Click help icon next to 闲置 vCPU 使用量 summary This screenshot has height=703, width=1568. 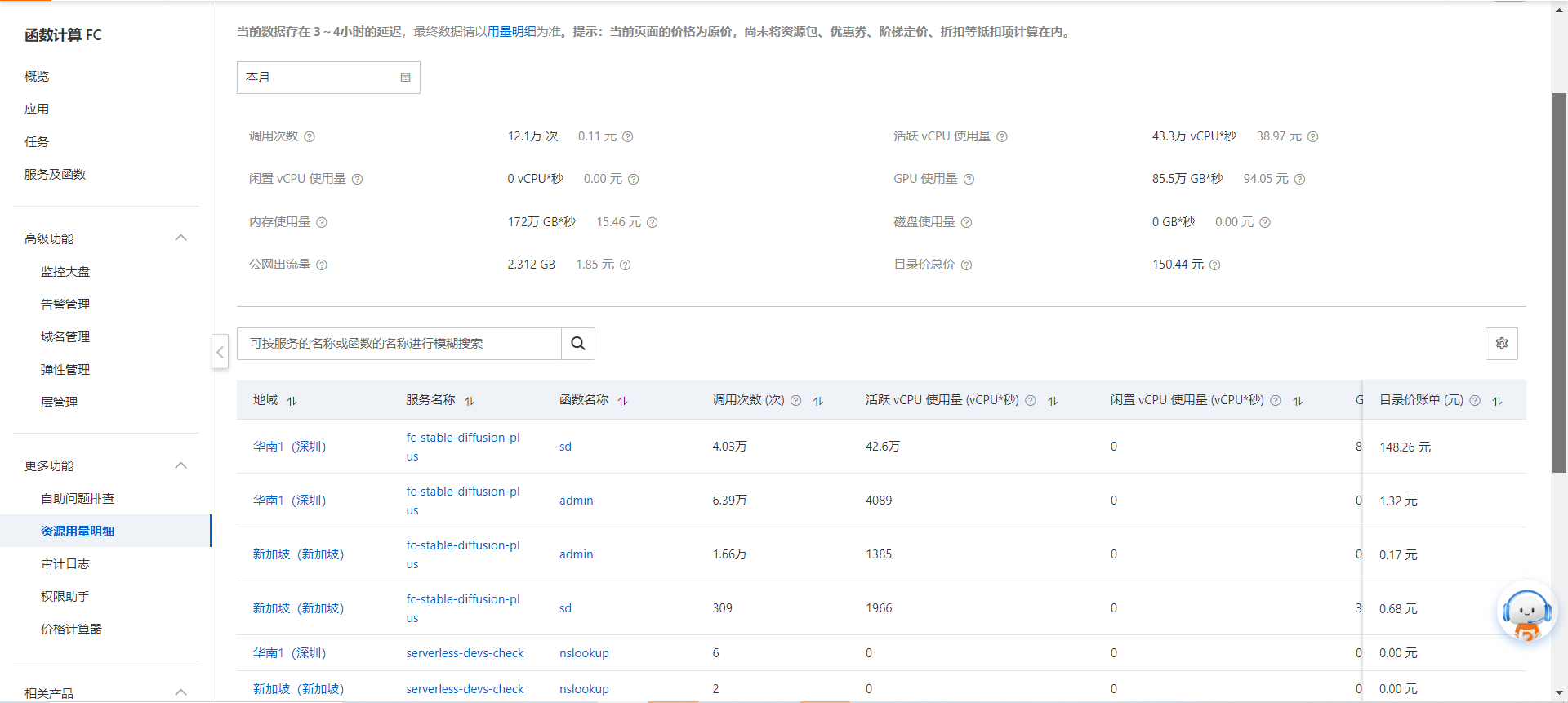tap(357, 180)
